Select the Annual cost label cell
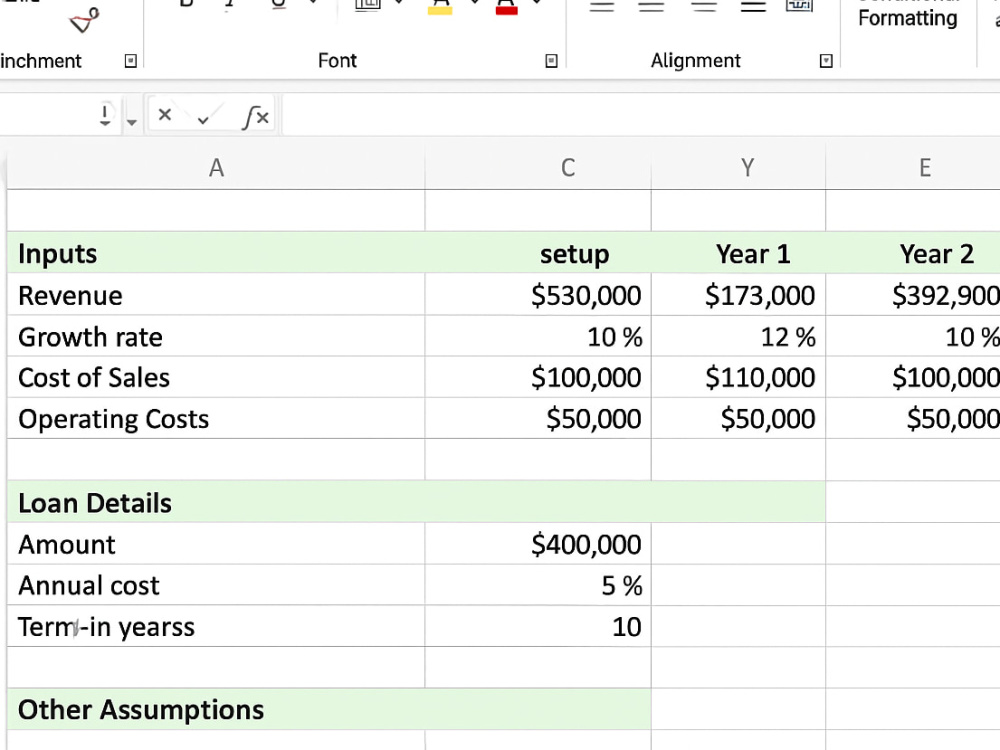 tap(216, 585)
